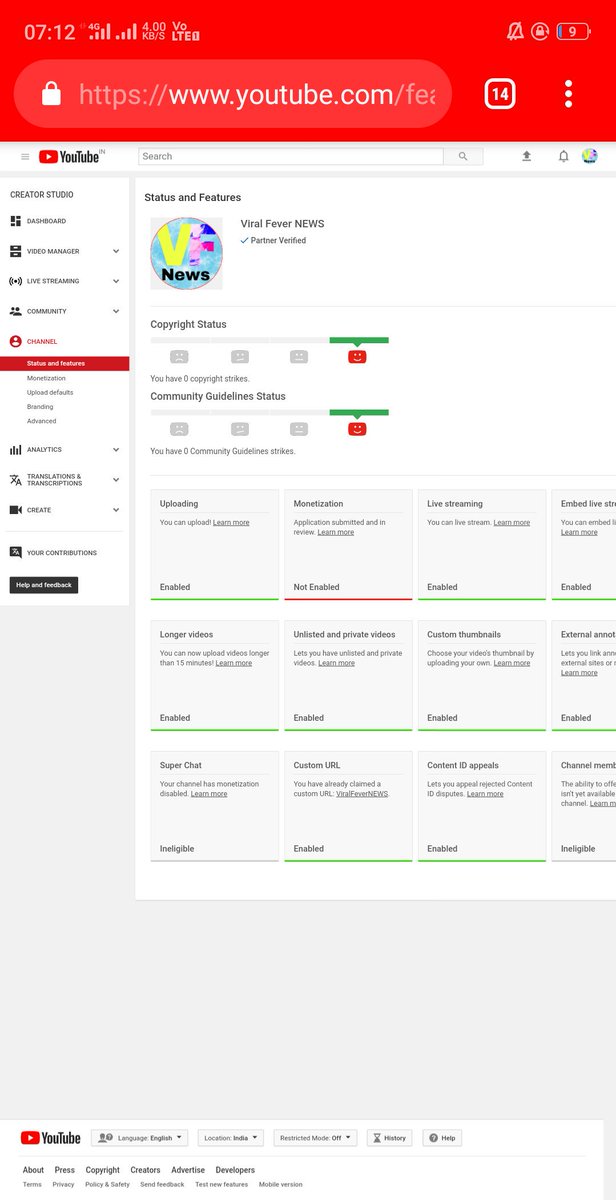Click Learn more in Super Chat card

coord(209,794)
